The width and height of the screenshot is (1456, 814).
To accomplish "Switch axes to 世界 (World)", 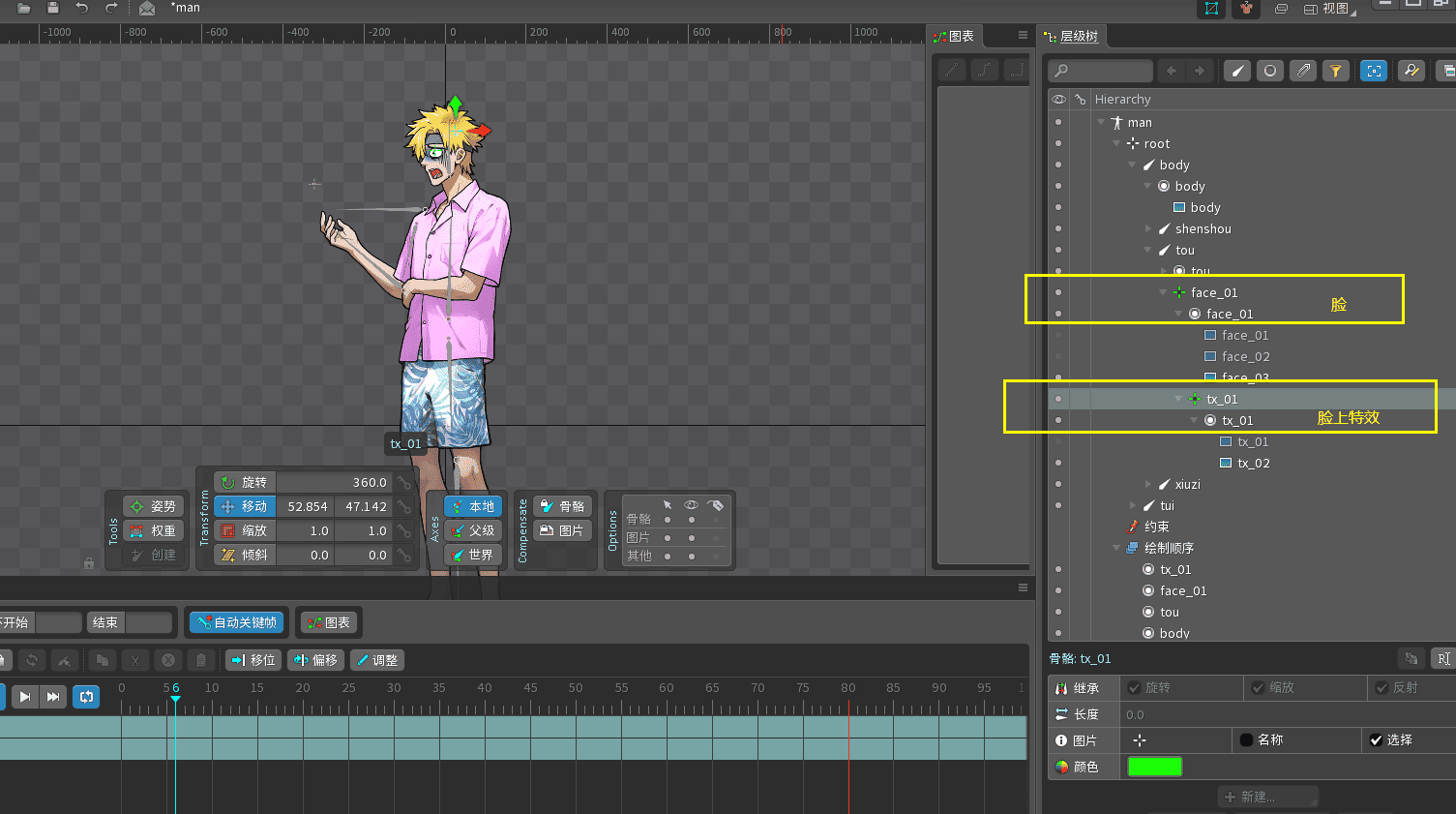I will (x=472, y=555).
